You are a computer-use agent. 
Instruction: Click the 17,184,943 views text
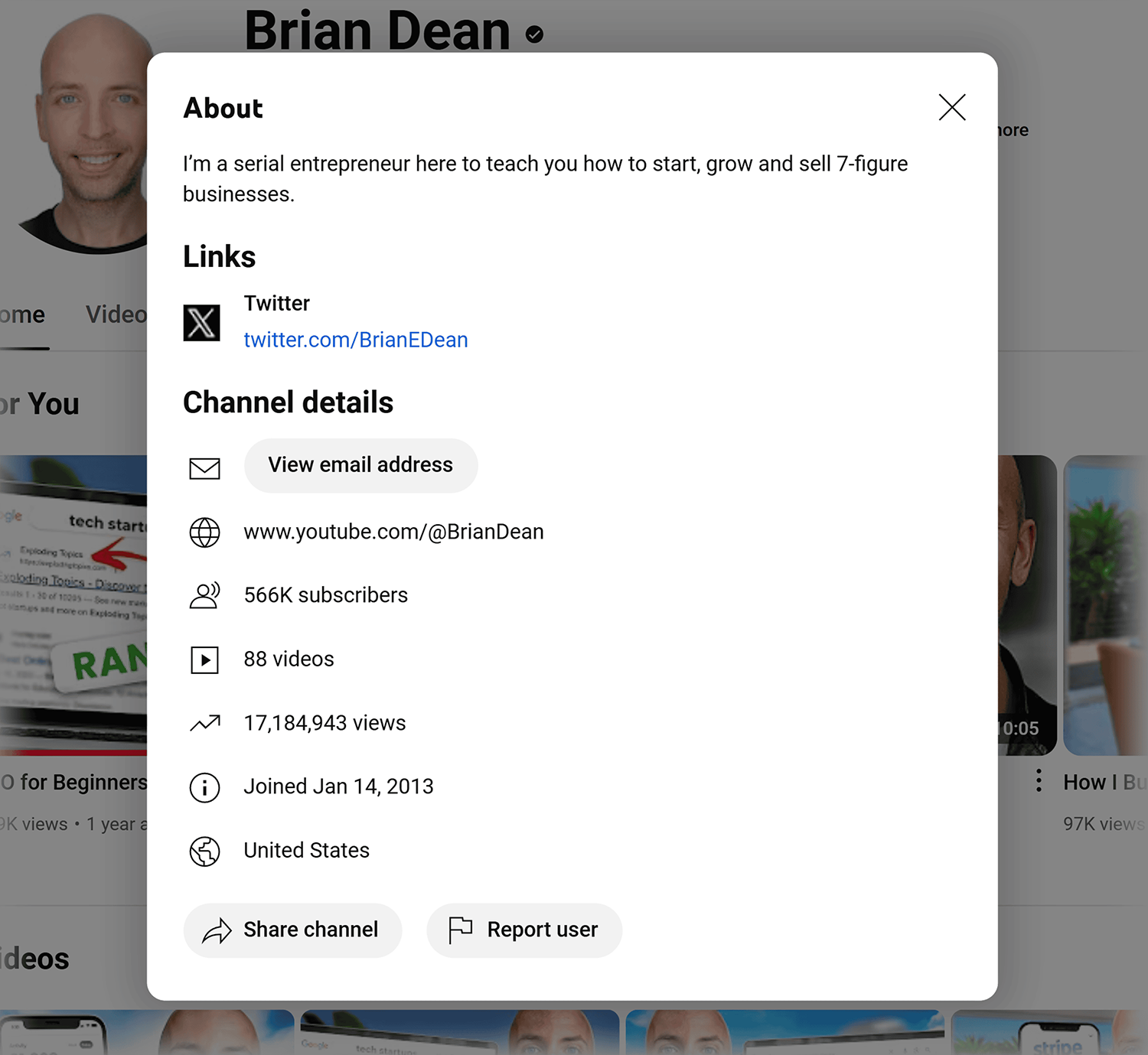pyautogui.click(x=325, y=723)
